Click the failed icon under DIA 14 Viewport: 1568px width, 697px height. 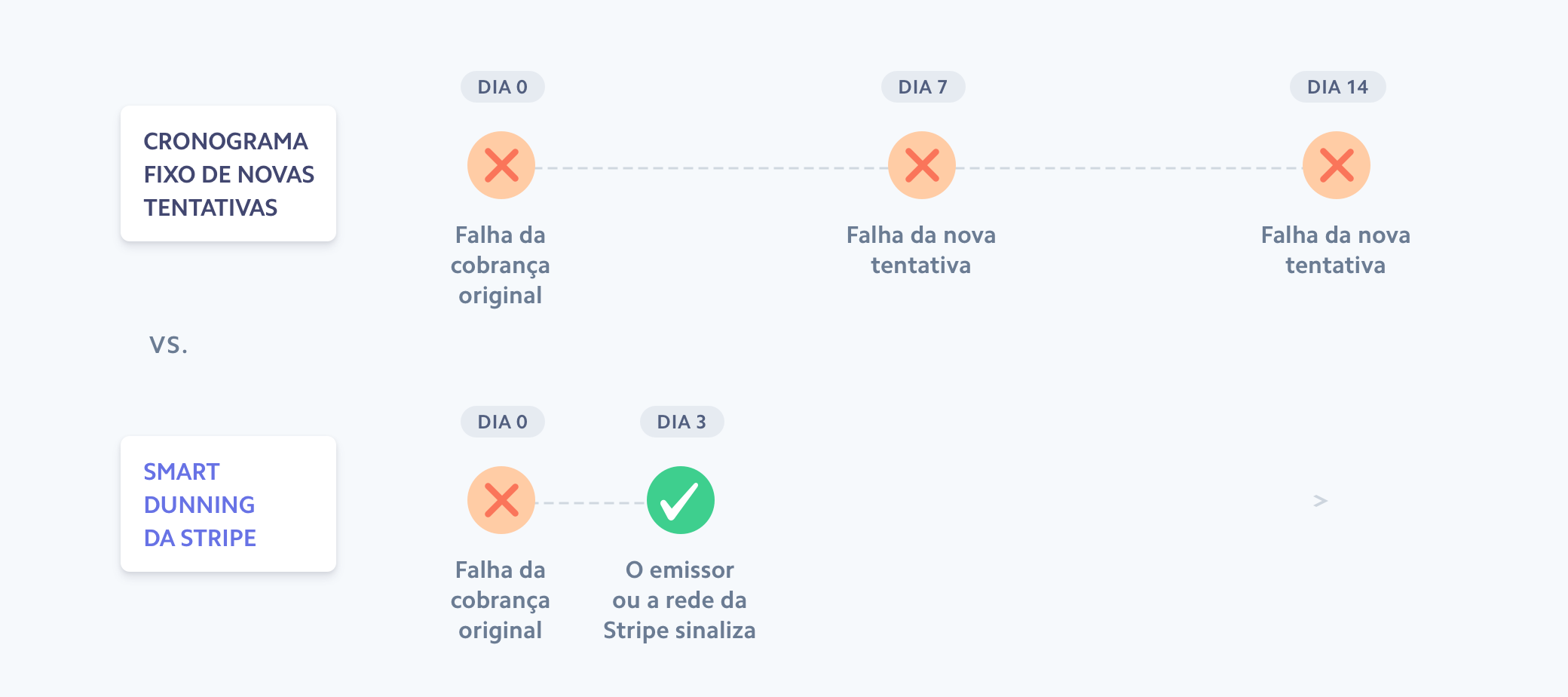[1336, 165]
